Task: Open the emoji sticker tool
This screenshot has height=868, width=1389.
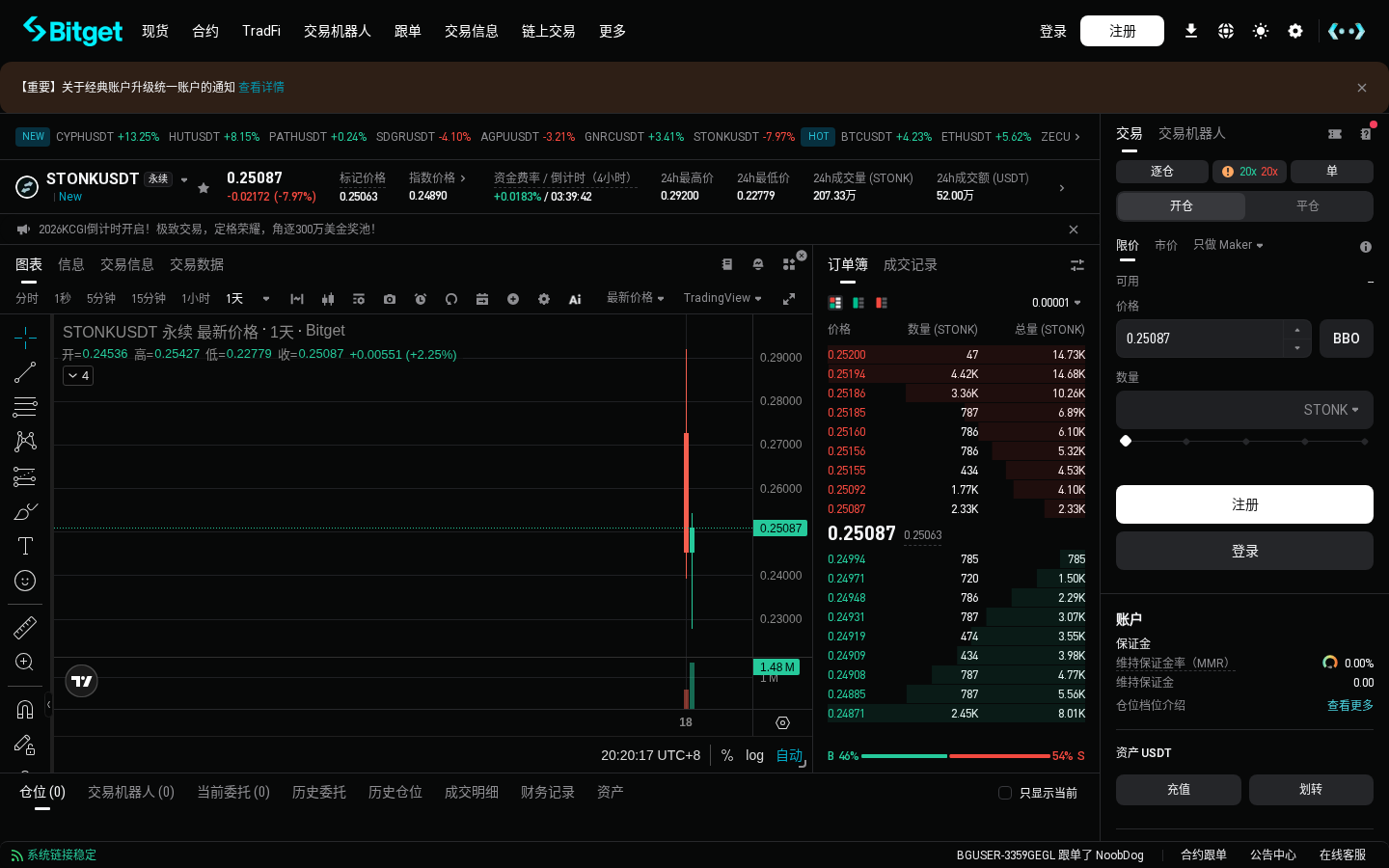Action: click(x=25, y=581)
